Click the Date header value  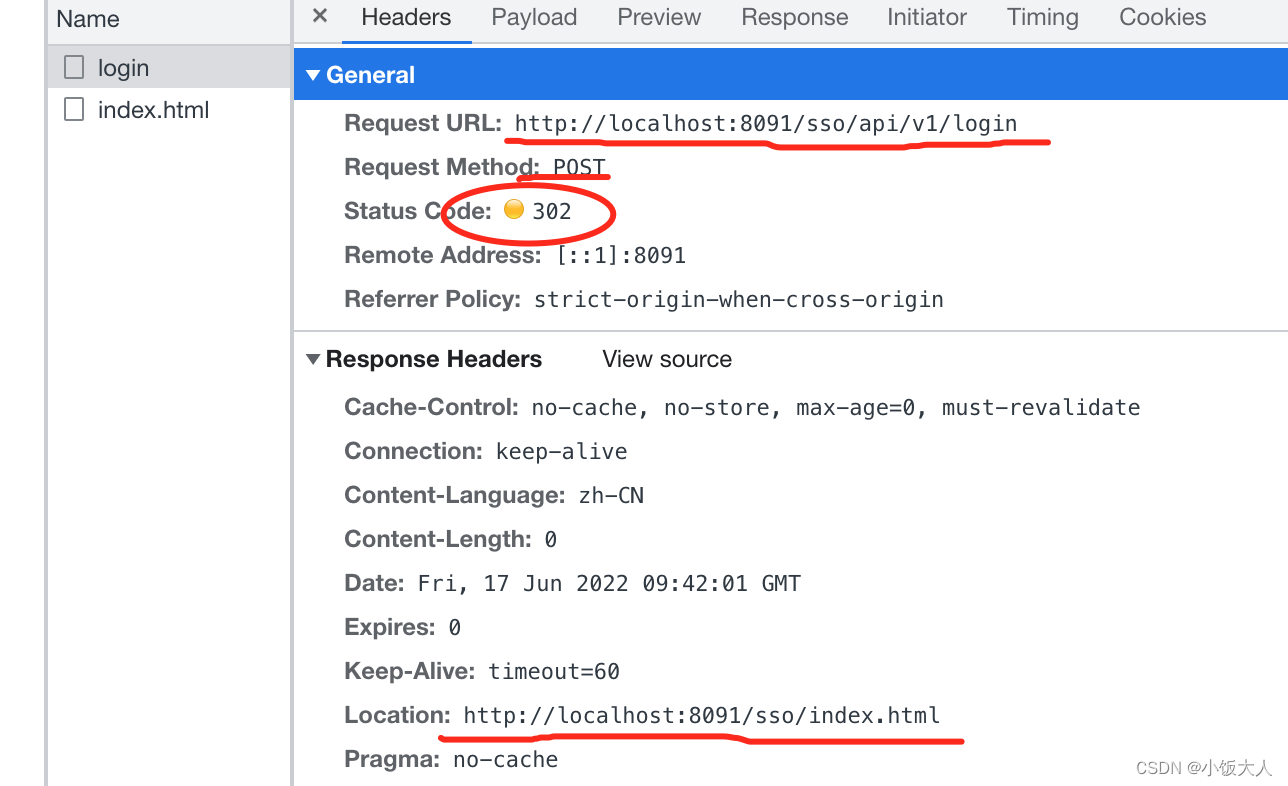pyautogui.click(x=609, y=584)
